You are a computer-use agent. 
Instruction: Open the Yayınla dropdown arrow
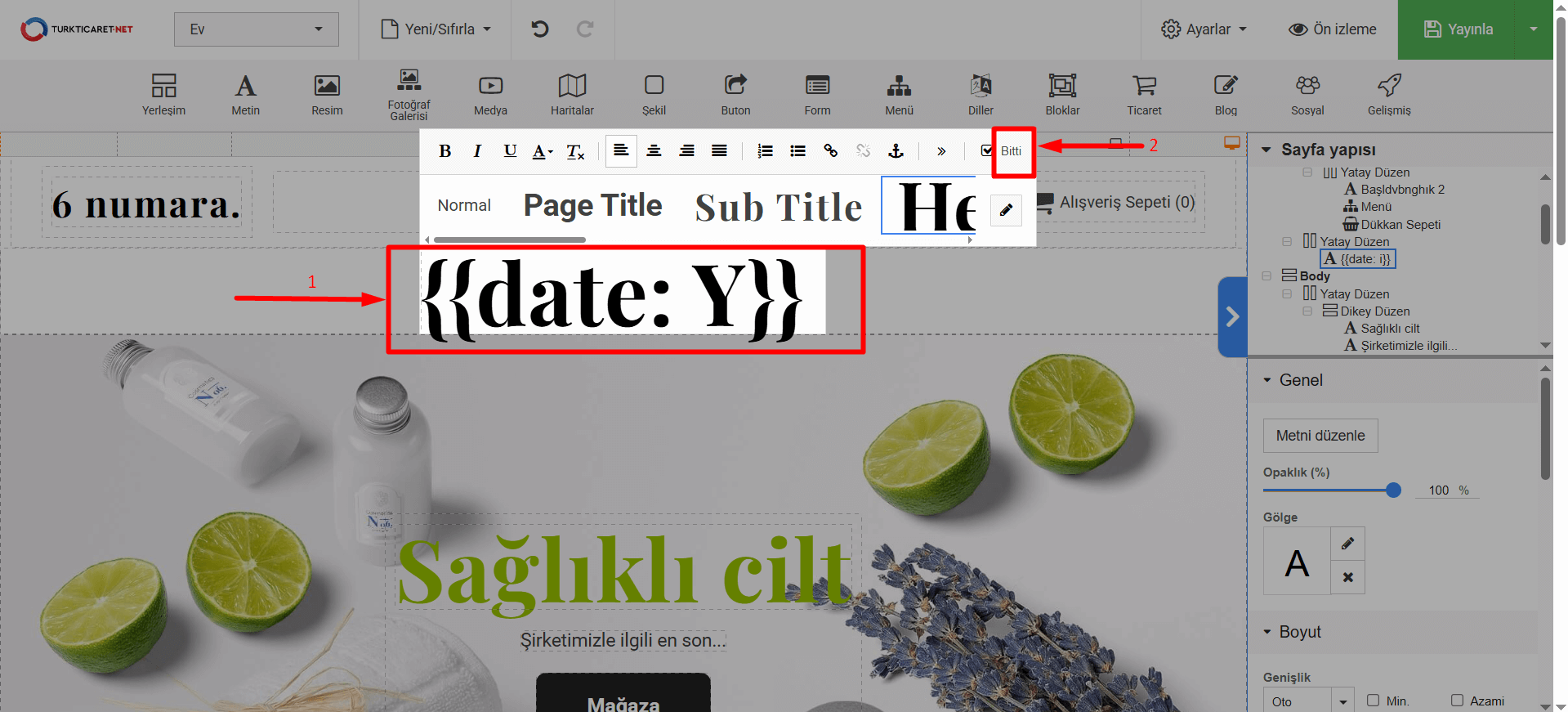point(1534,29)
